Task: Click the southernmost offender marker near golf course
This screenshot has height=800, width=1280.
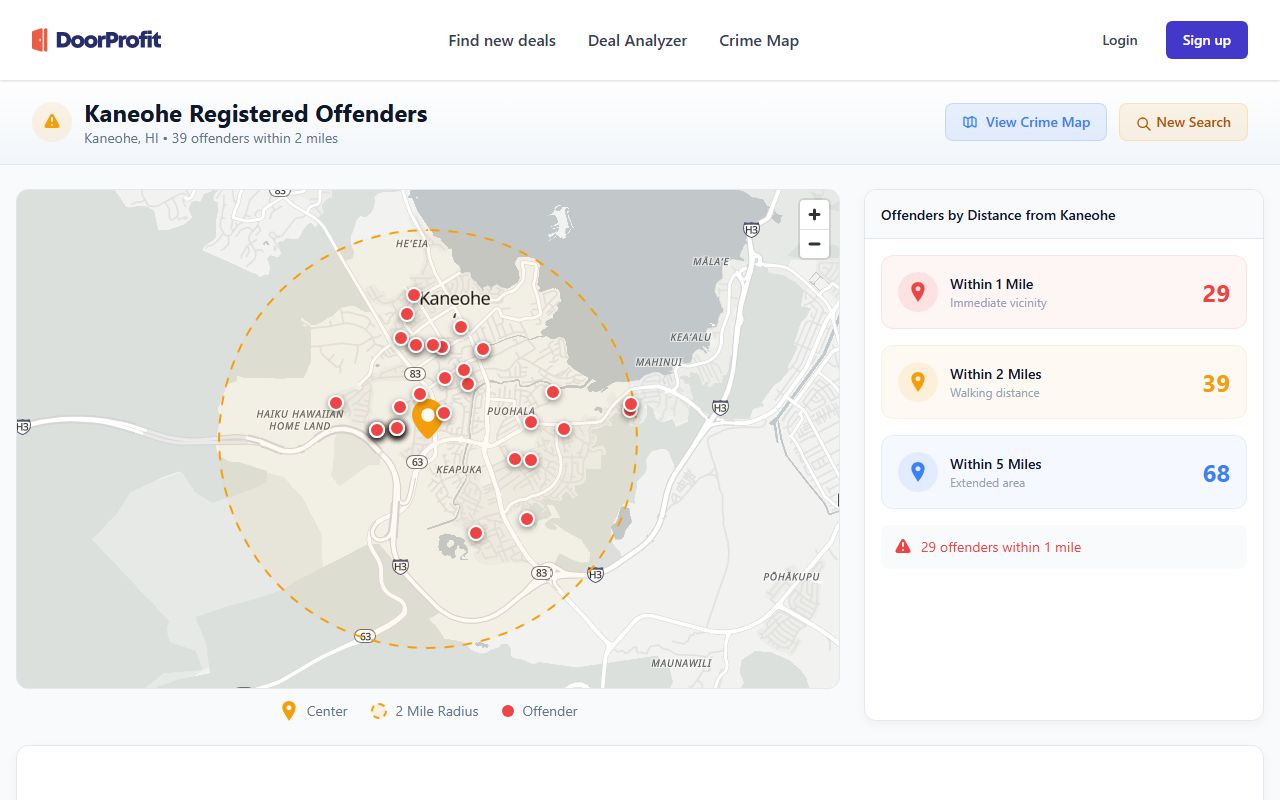Action: (476, 533)
